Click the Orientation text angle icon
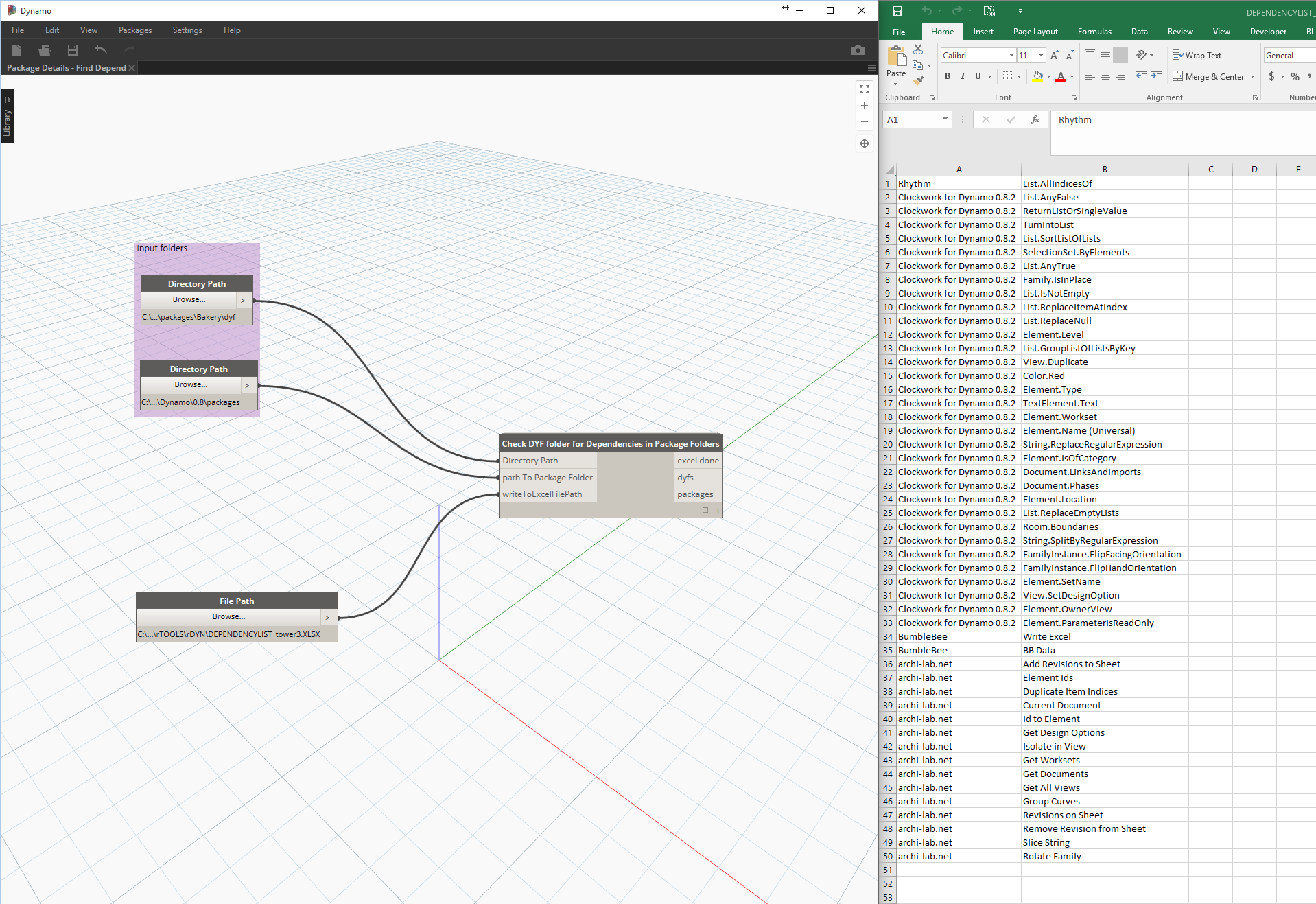 coord(1142,55)
